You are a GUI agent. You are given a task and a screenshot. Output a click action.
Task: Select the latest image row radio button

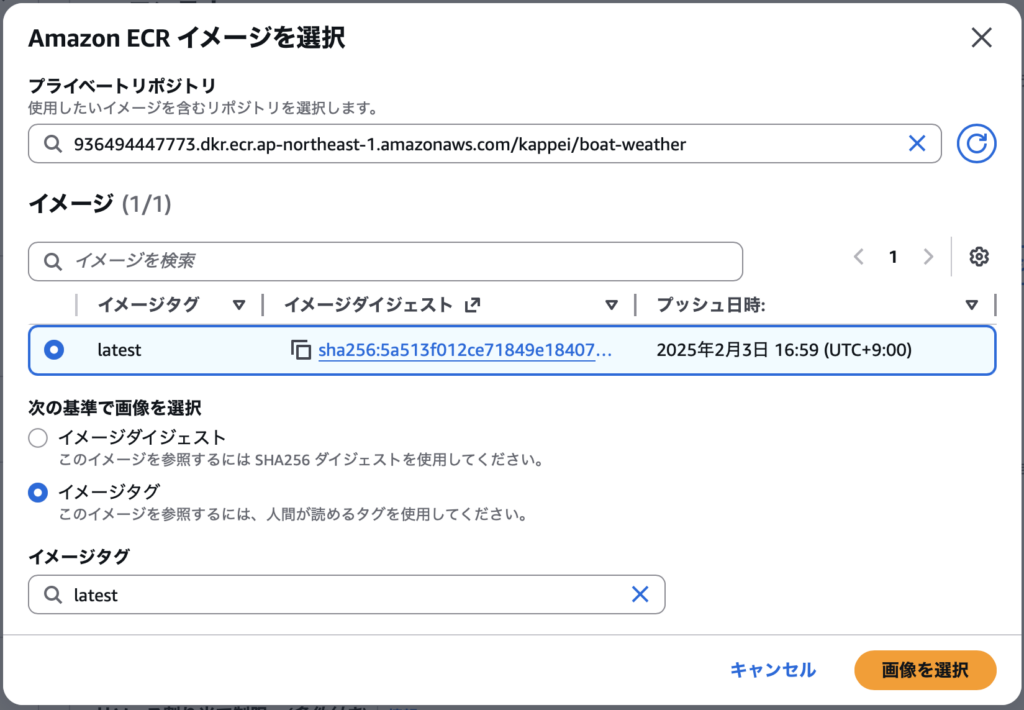[54, 350]
